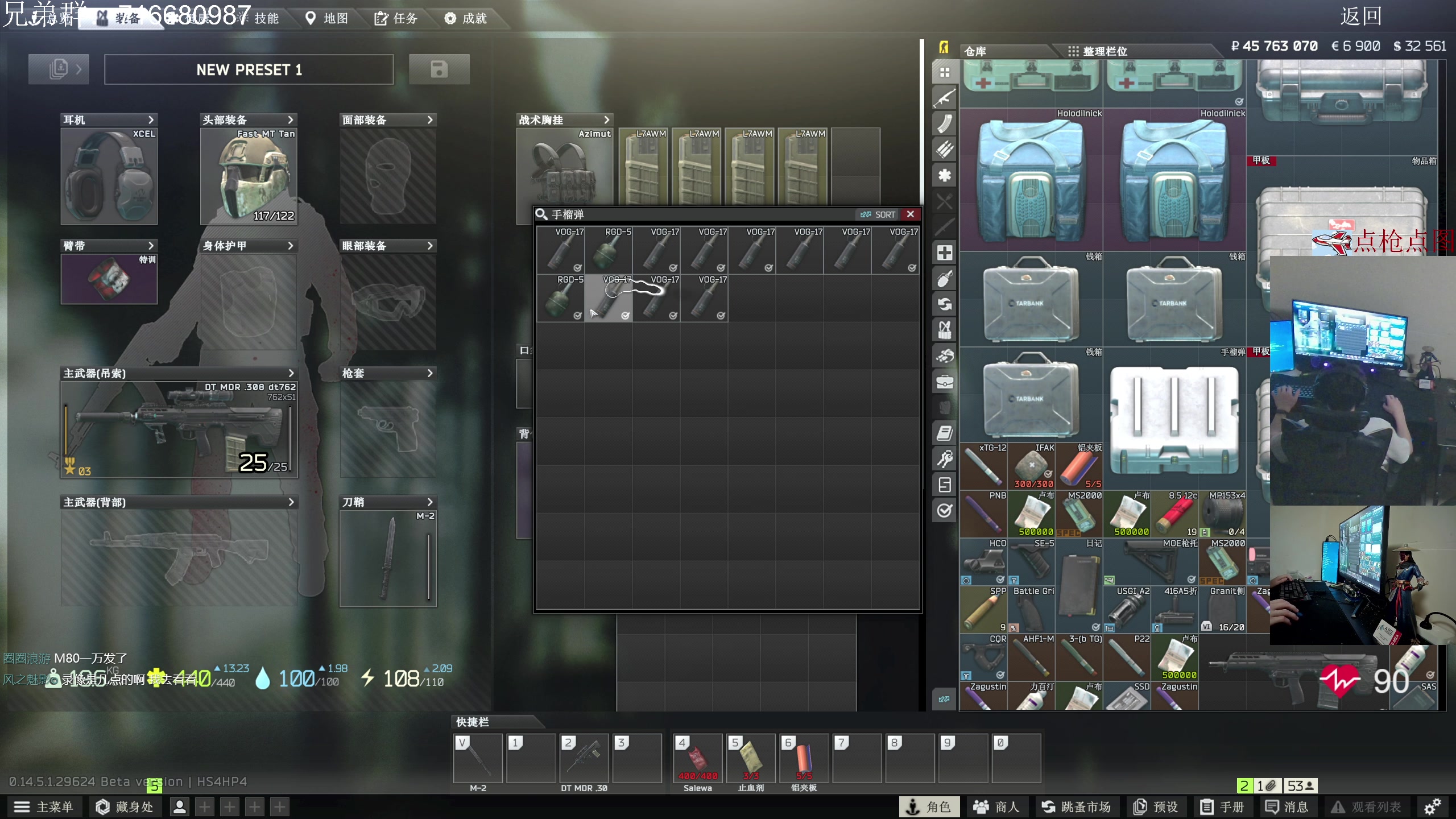The image size is (1456, 819).
Task: Switch to the 地图 map tab
Action: pos(327,18)
